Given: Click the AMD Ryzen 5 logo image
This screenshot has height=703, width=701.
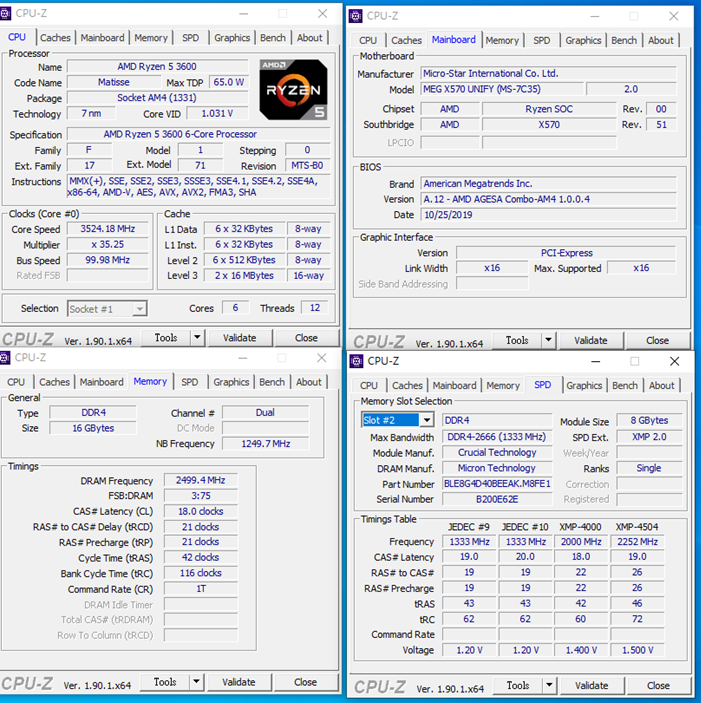Looking at the screenshot, I should pos(293,90).
